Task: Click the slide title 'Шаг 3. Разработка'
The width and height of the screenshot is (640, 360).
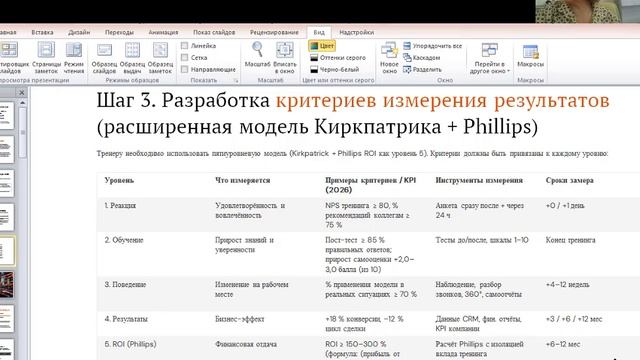Action: (183, 100)
